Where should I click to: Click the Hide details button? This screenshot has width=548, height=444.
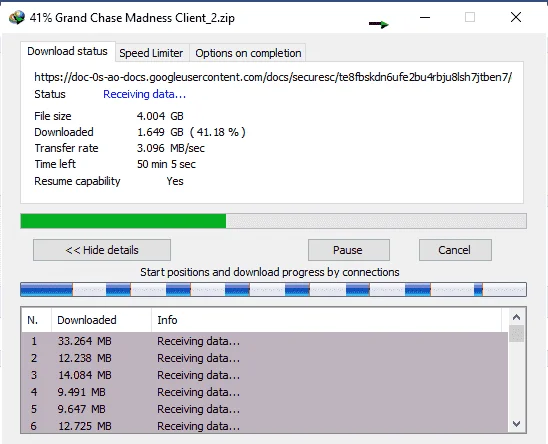[x=102, y=250]
